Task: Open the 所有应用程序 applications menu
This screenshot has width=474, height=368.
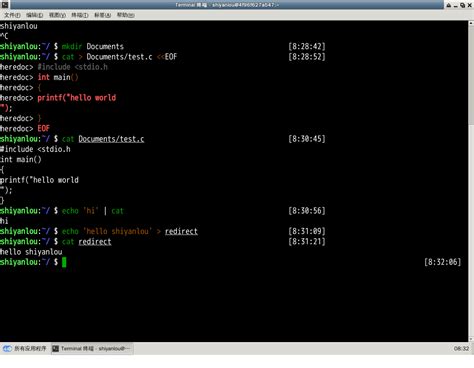Action: coord(25,349)
